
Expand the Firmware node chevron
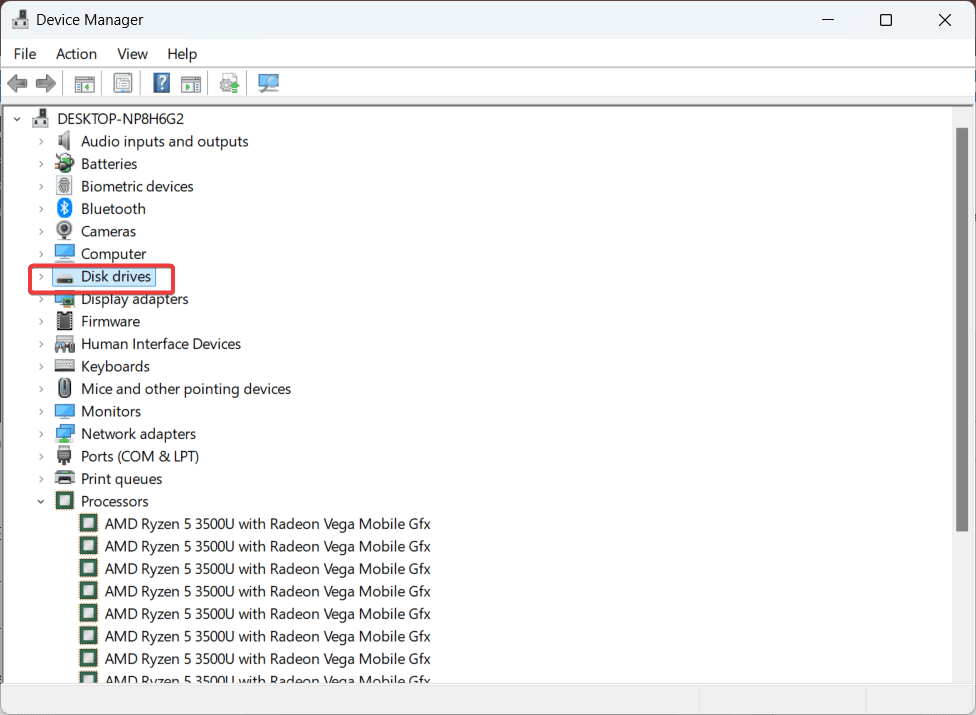(x=41, y=322)
